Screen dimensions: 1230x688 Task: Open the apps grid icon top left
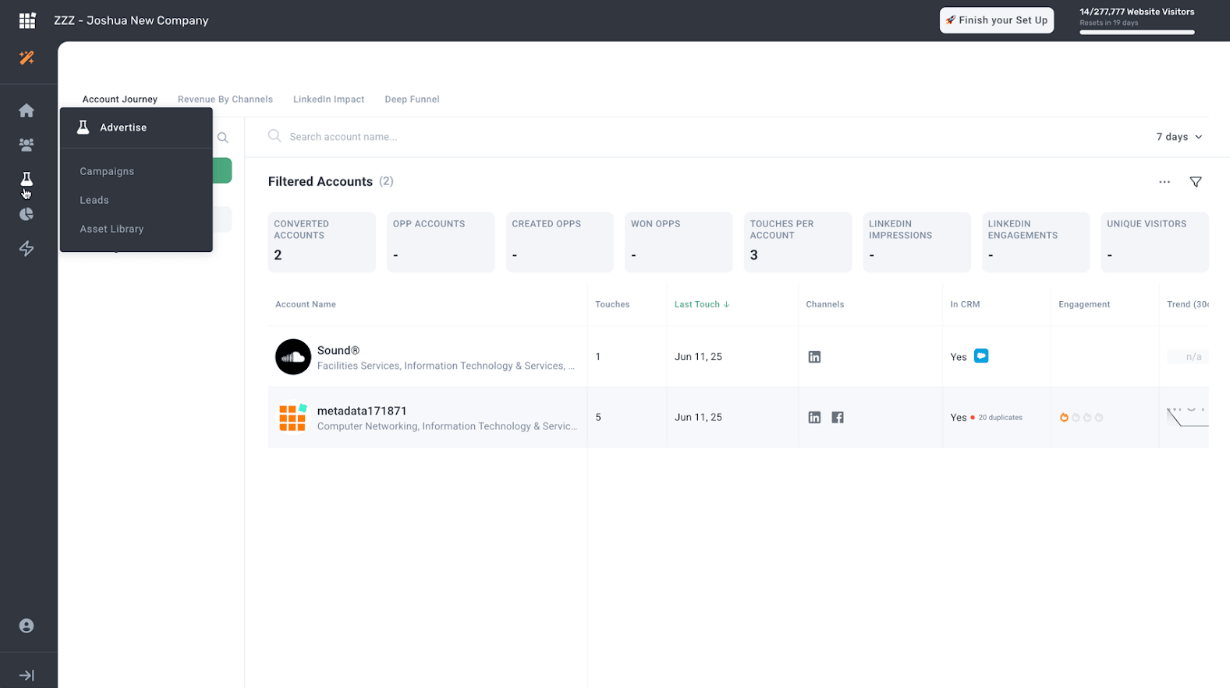[x=26, y=20]
